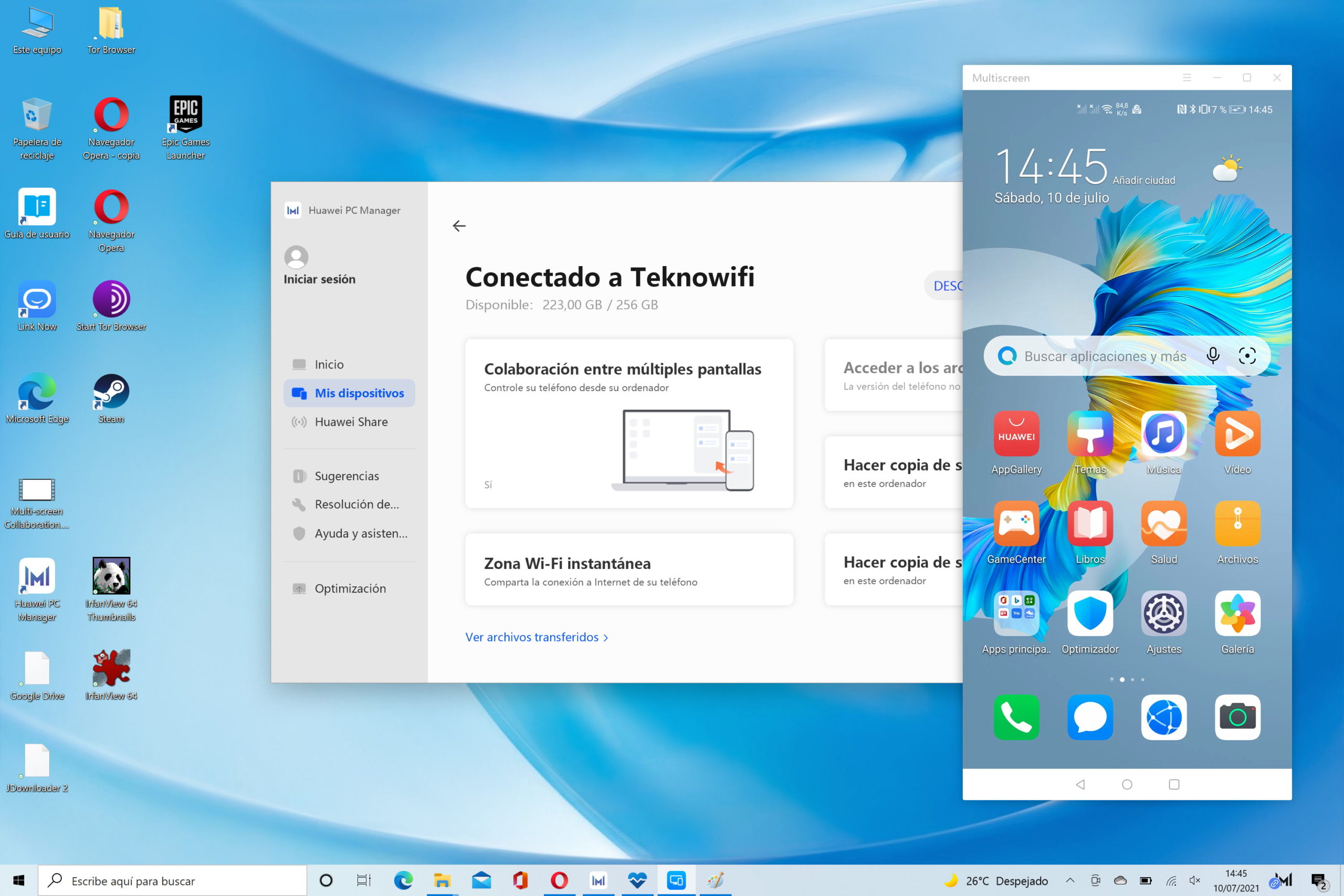Click the Windows search box
This screenshot has width=1344, height=896.
tap(172, 881)
